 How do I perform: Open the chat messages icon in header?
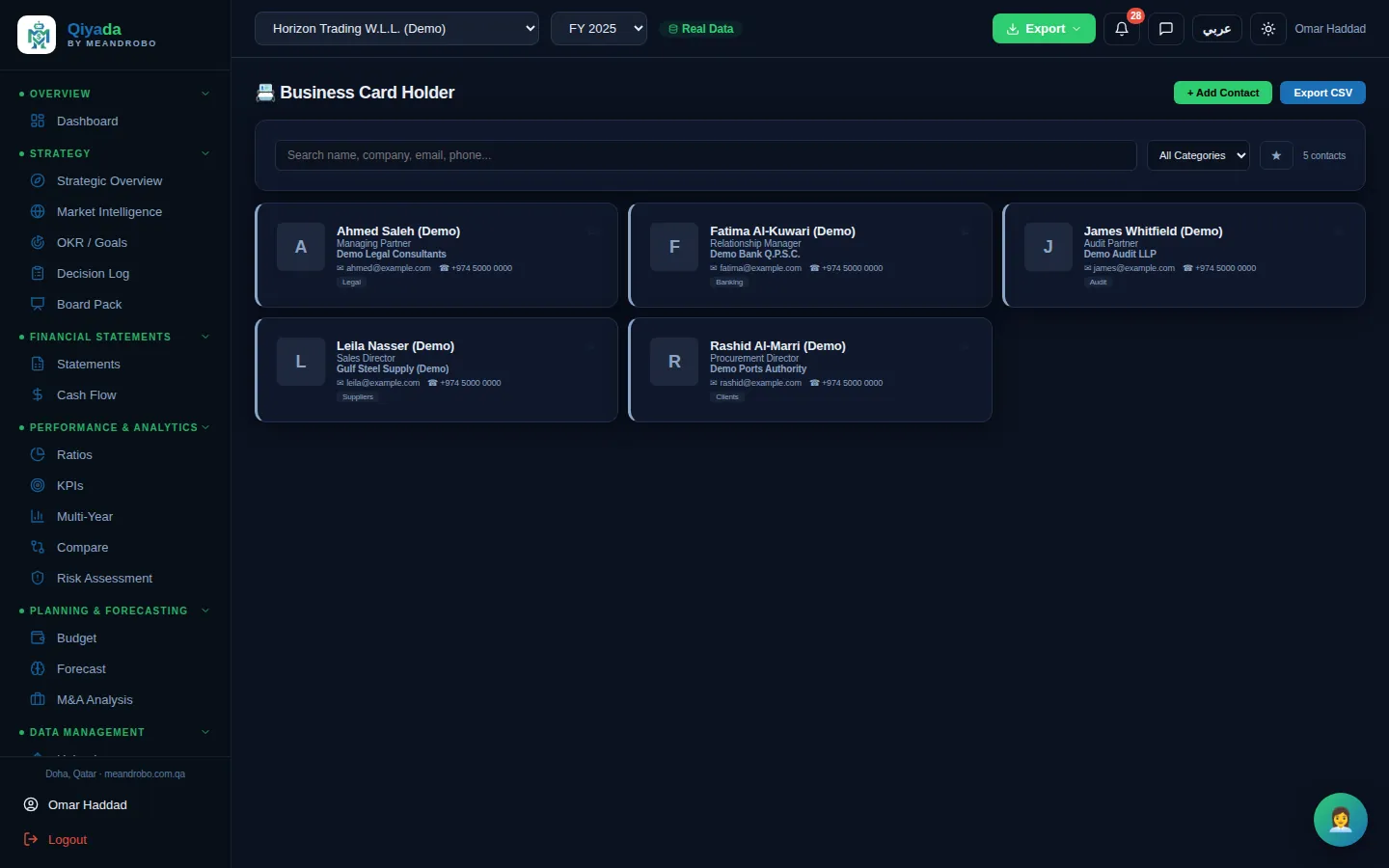click(1165, 29)
